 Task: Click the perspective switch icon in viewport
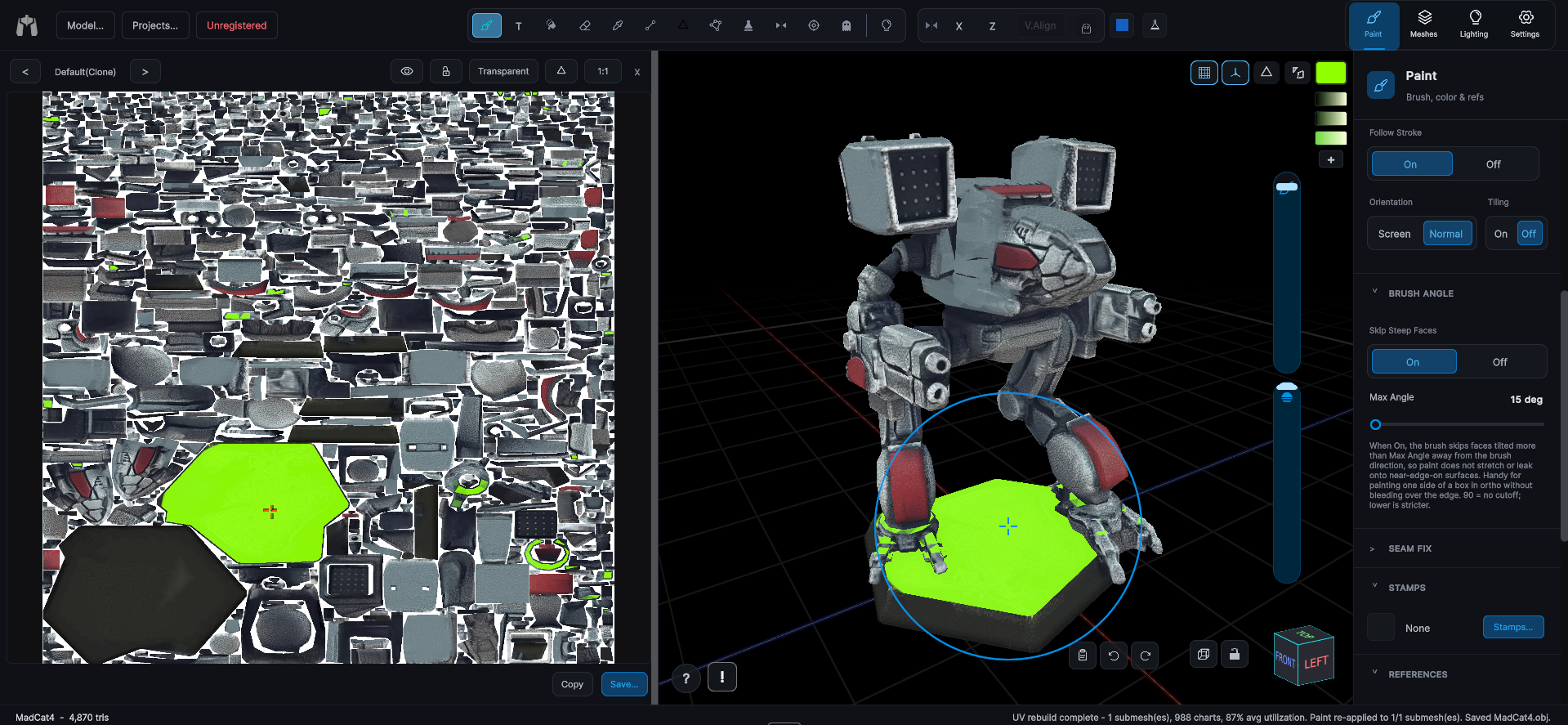click(1298, 73)
